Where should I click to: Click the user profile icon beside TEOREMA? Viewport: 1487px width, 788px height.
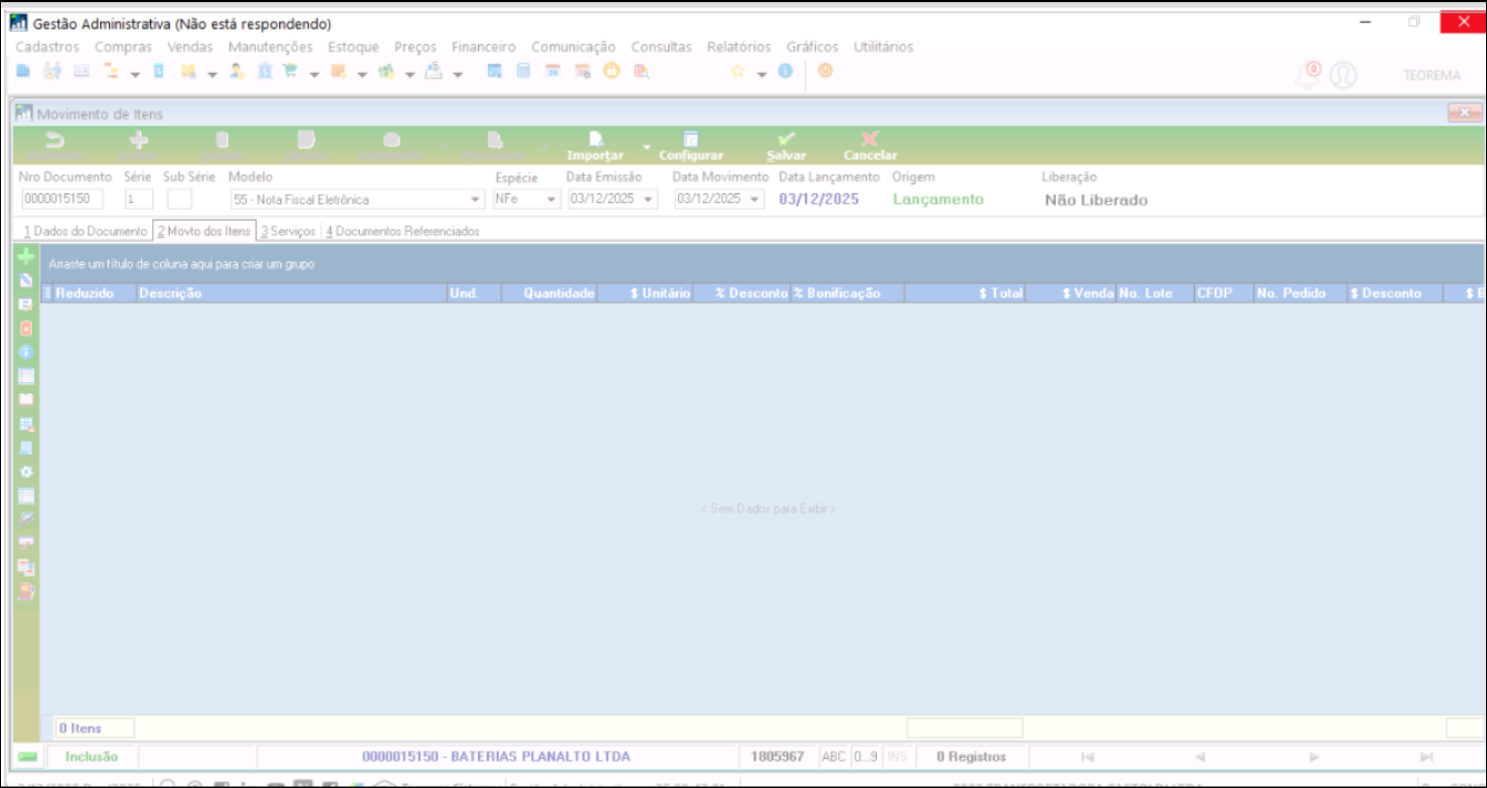(1343, 75)
